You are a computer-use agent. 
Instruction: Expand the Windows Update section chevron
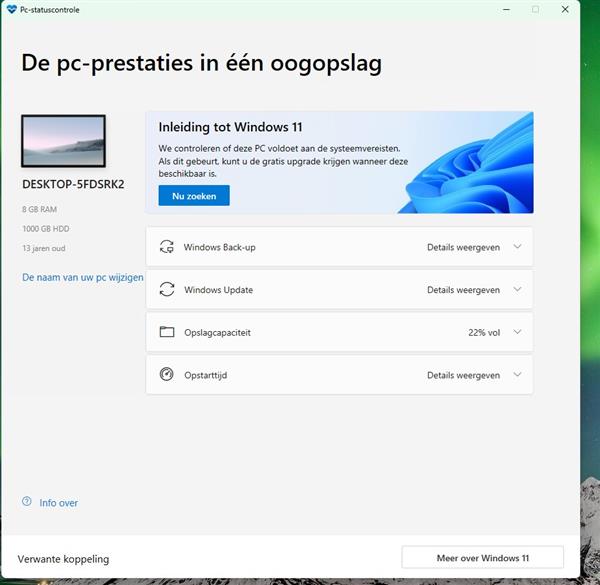[517, 290]
